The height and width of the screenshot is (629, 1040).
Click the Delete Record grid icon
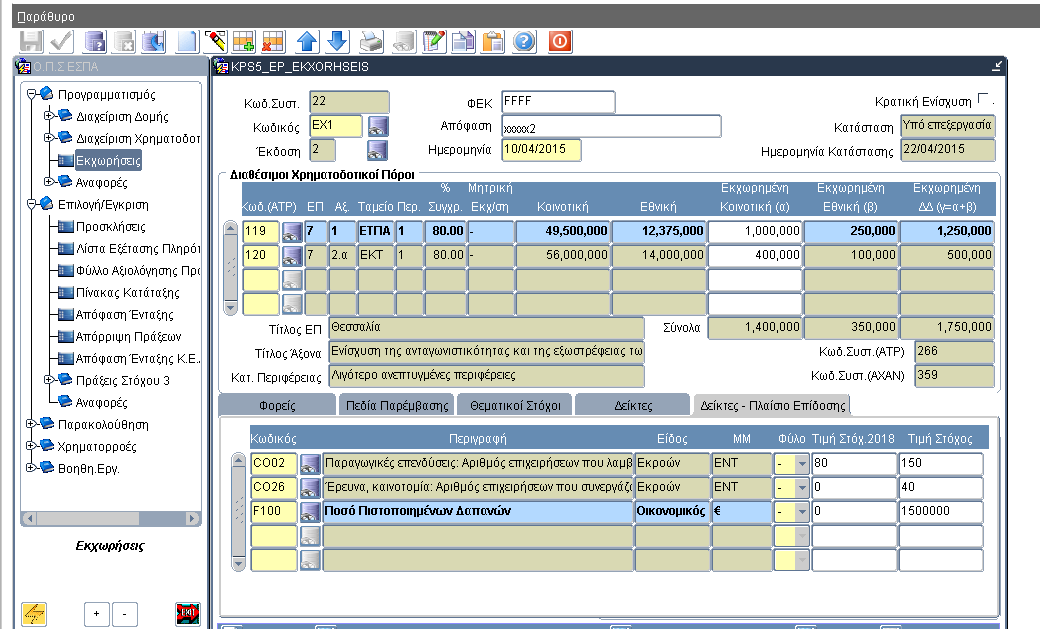point(273,41)
